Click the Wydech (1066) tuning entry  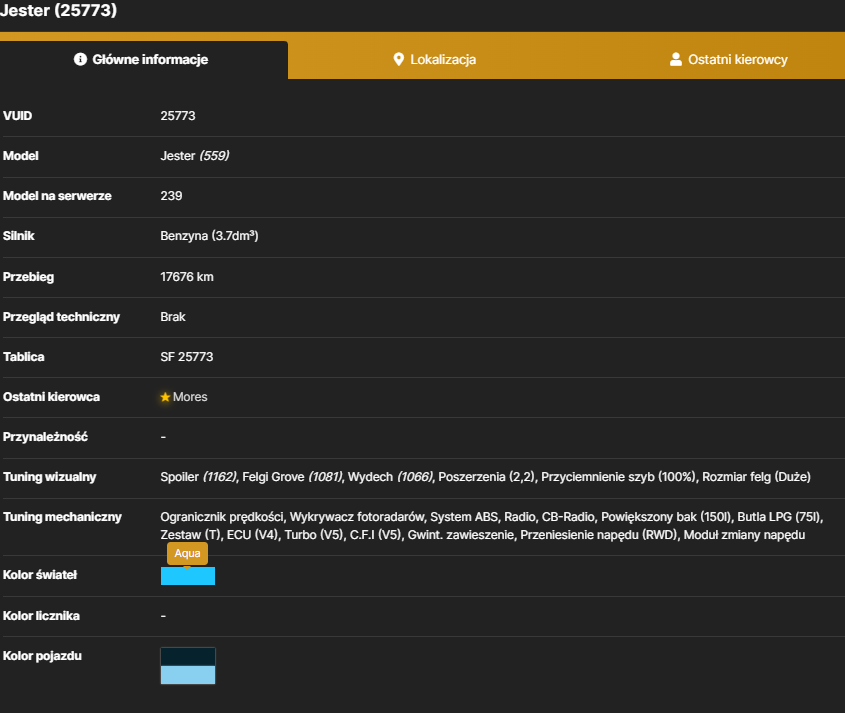[390, 477]
